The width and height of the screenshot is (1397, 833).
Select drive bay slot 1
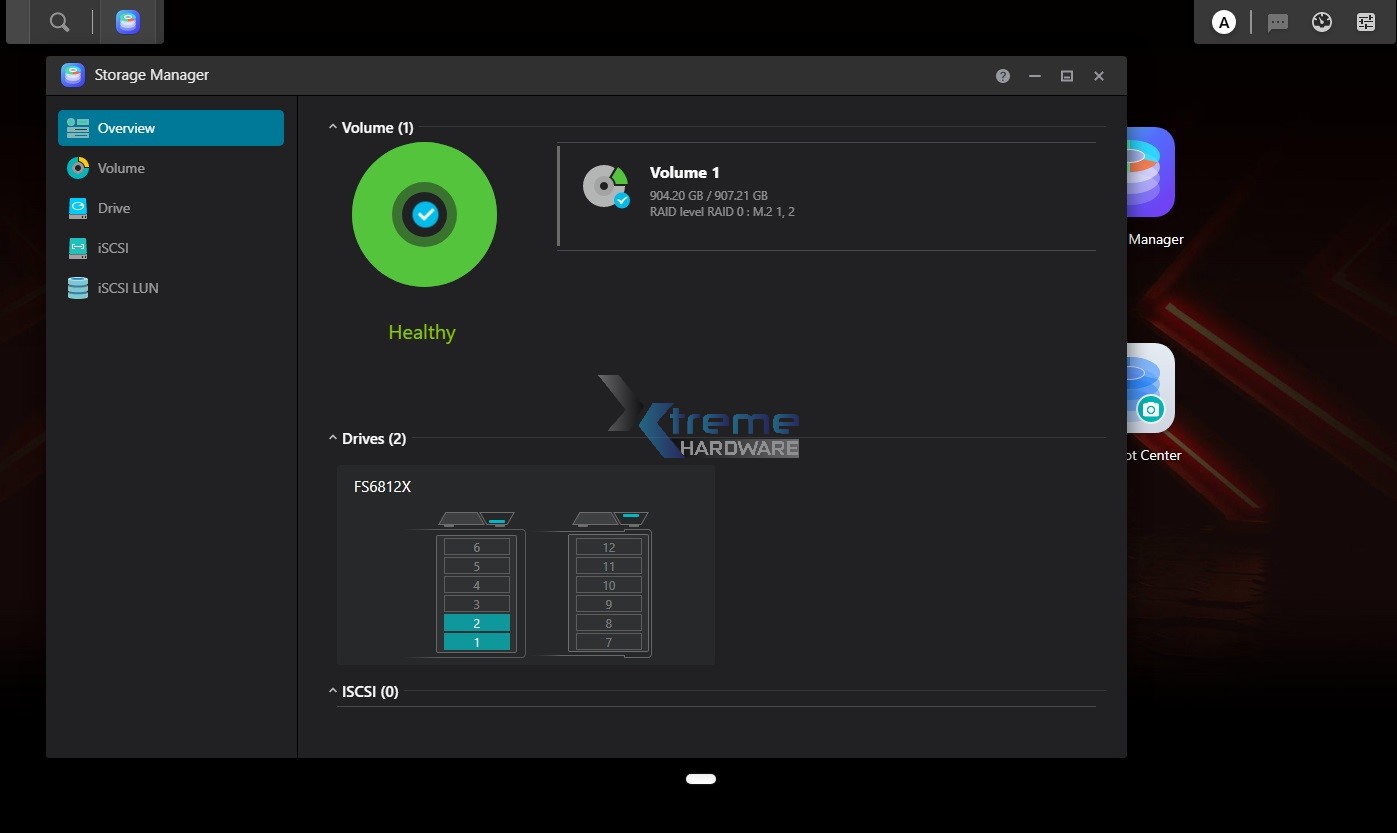pyautogui.click(x=477, y=642)
